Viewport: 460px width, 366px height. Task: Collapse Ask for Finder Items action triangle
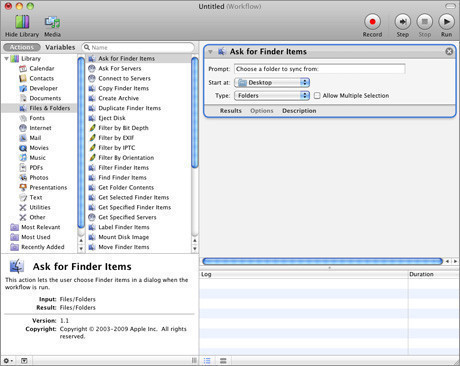[x=210, y=52]
